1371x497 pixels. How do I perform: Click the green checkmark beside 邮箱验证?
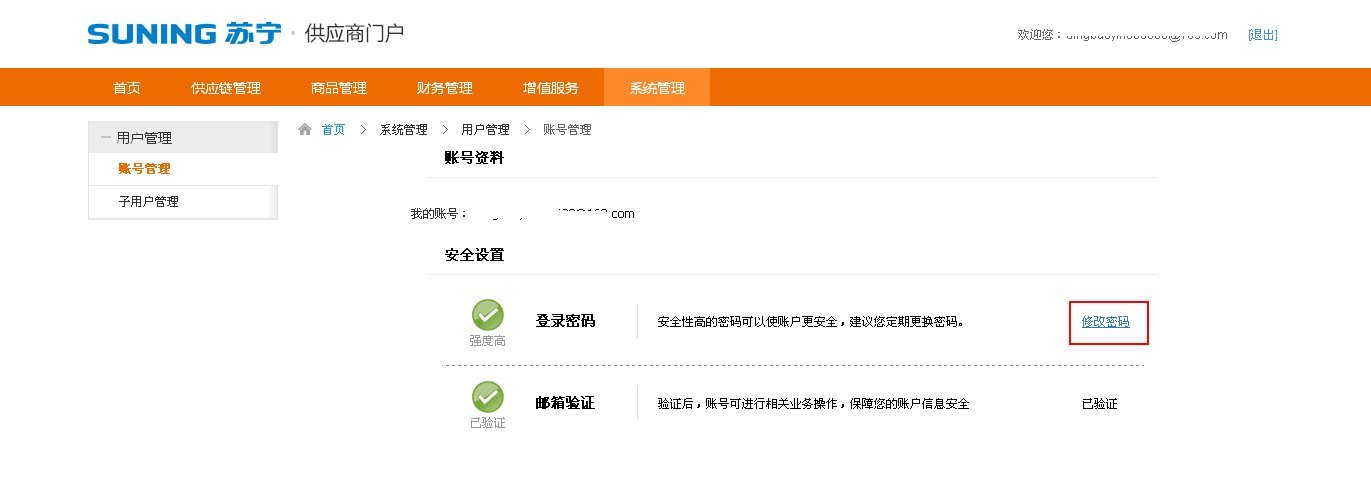[x=488, y=397]
